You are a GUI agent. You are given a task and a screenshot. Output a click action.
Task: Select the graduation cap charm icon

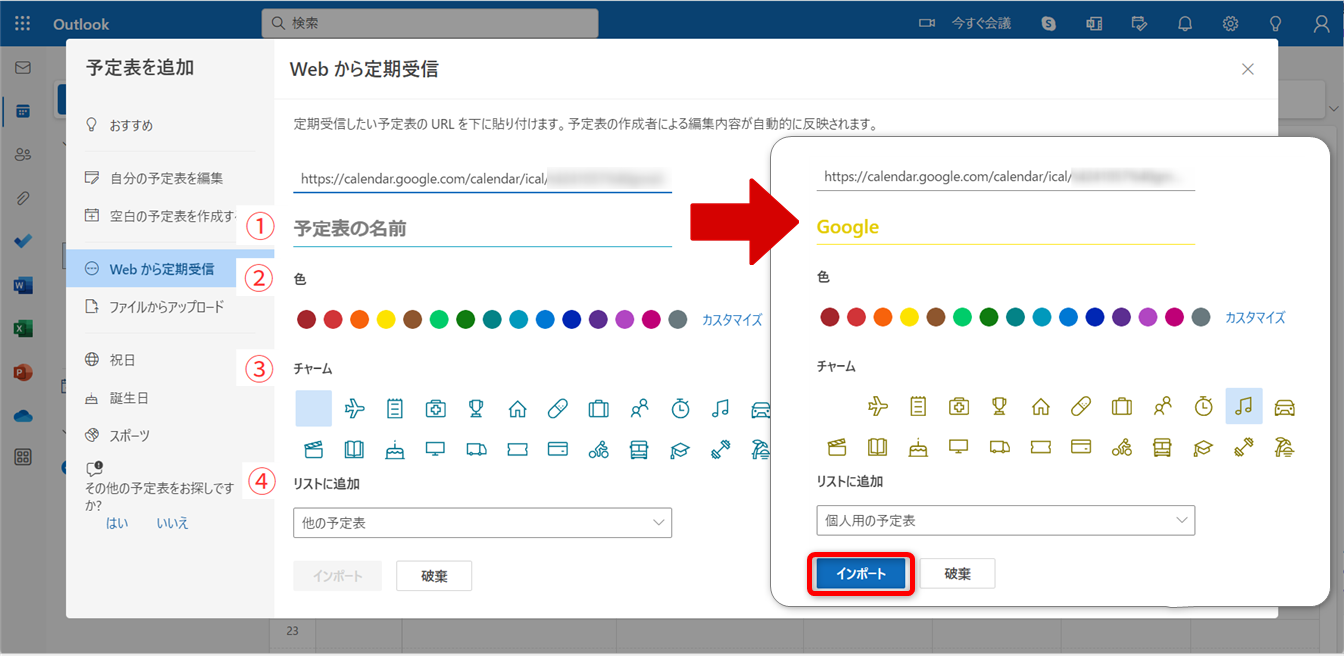pyautogui.click(x=680, y=450)
